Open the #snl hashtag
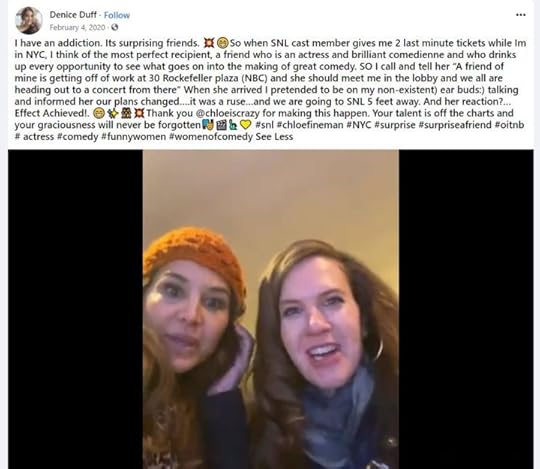This screenshot has height=469, width=540. point(264,125)
